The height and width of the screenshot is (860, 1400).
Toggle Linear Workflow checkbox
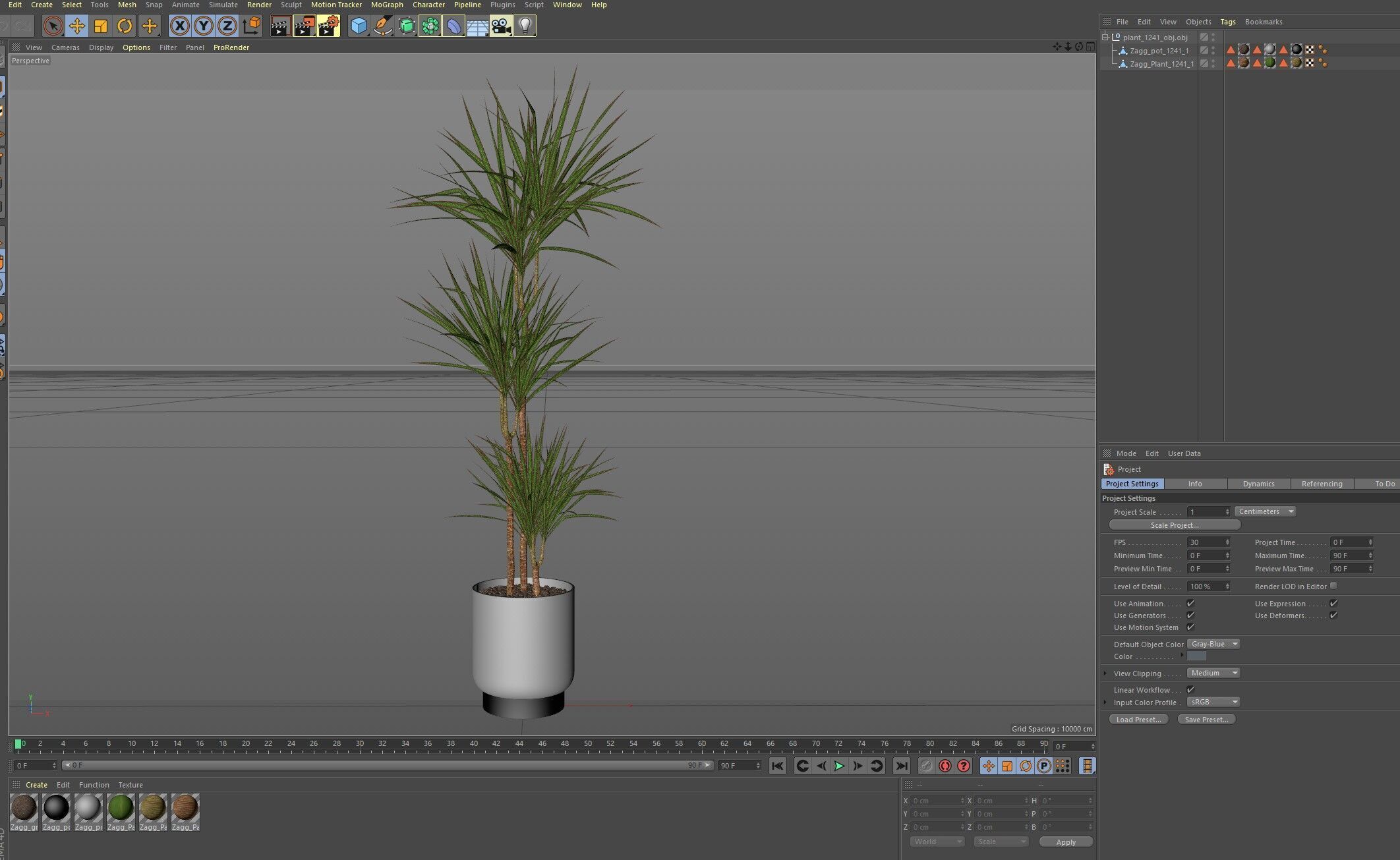pyautogui.click(x=1191, y=689)
